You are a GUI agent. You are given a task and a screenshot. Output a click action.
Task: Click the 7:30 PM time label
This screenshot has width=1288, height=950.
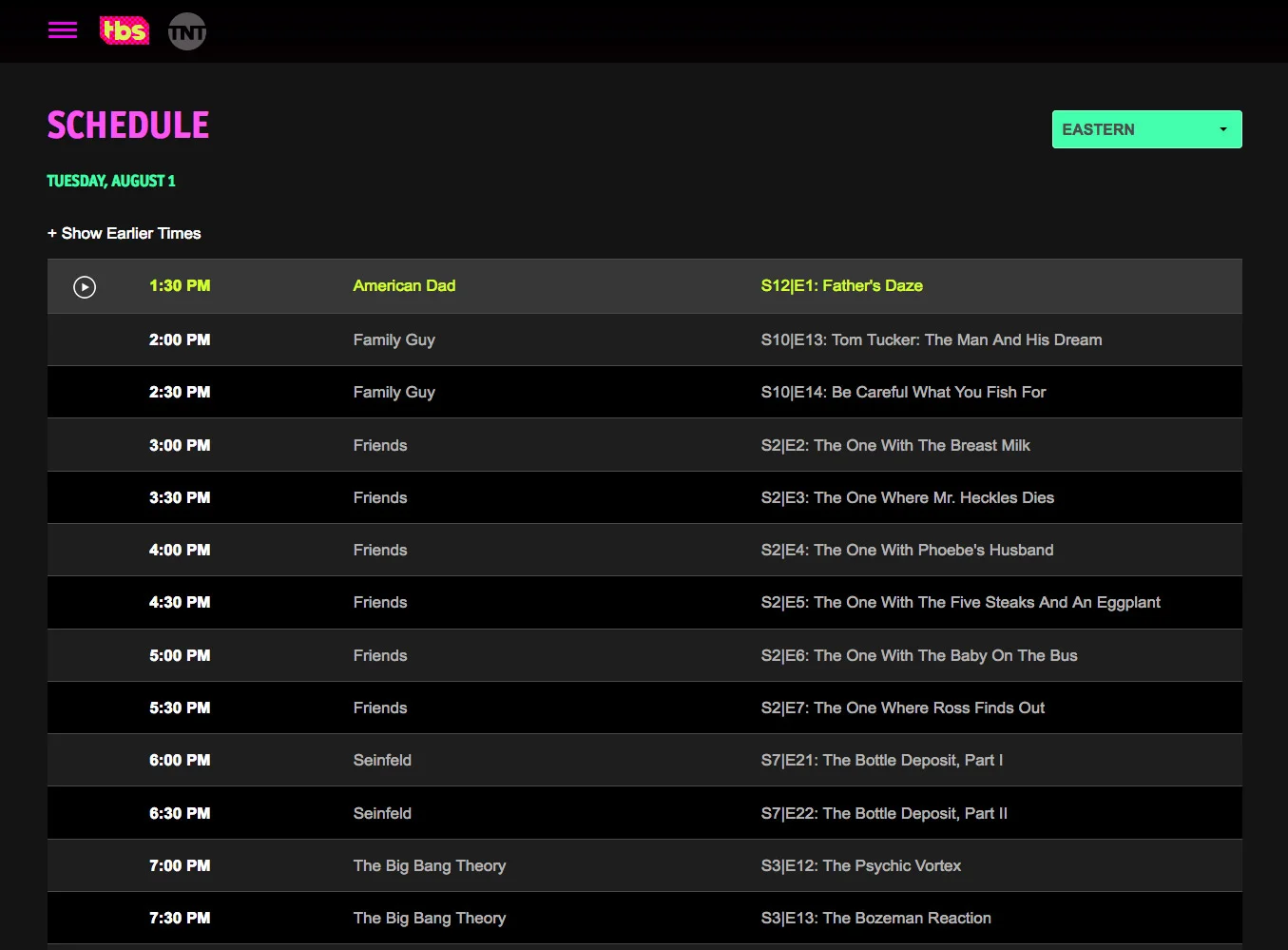click(180, 918)
